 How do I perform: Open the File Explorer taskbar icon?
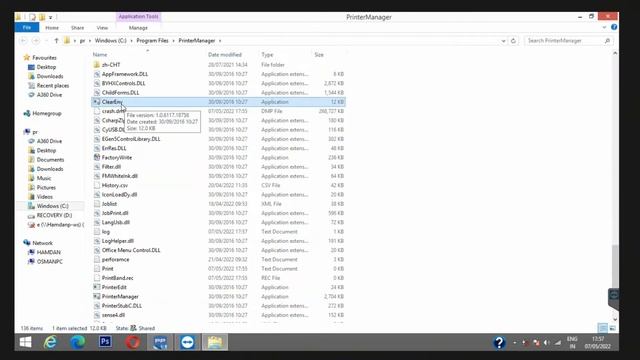pos(215,342)
